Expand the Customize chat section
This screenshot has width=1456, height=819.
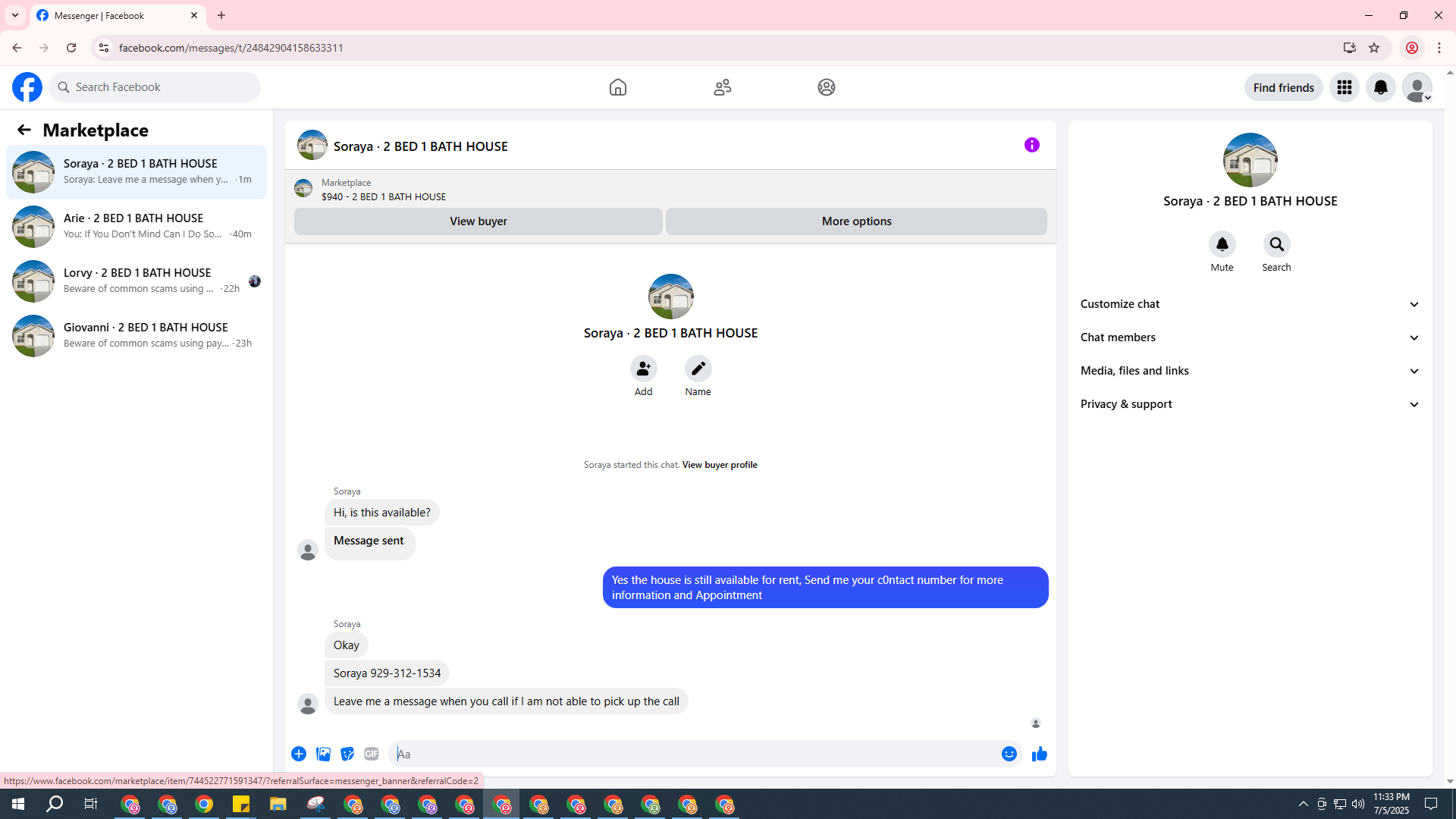point(1250,304)
